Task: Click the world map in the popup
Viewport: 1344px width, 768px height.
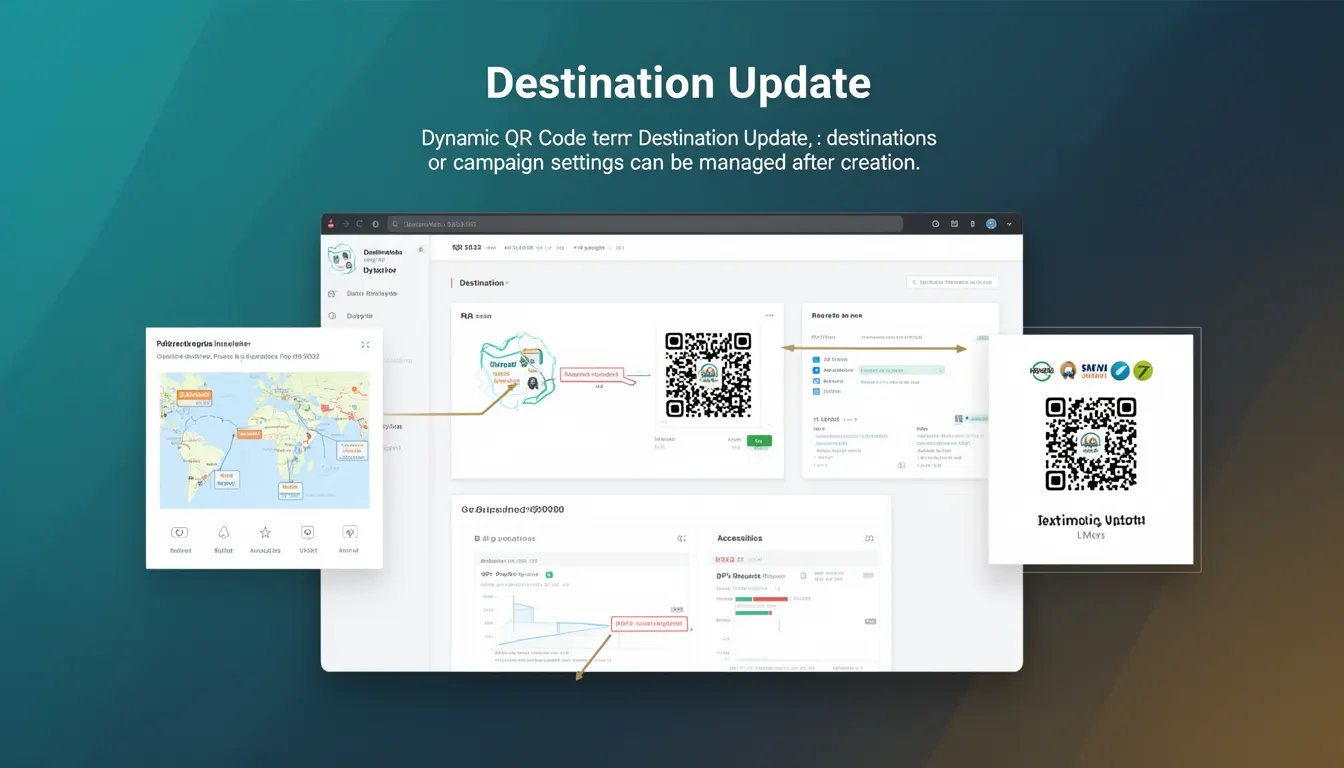Action: [x=265, y=440]
